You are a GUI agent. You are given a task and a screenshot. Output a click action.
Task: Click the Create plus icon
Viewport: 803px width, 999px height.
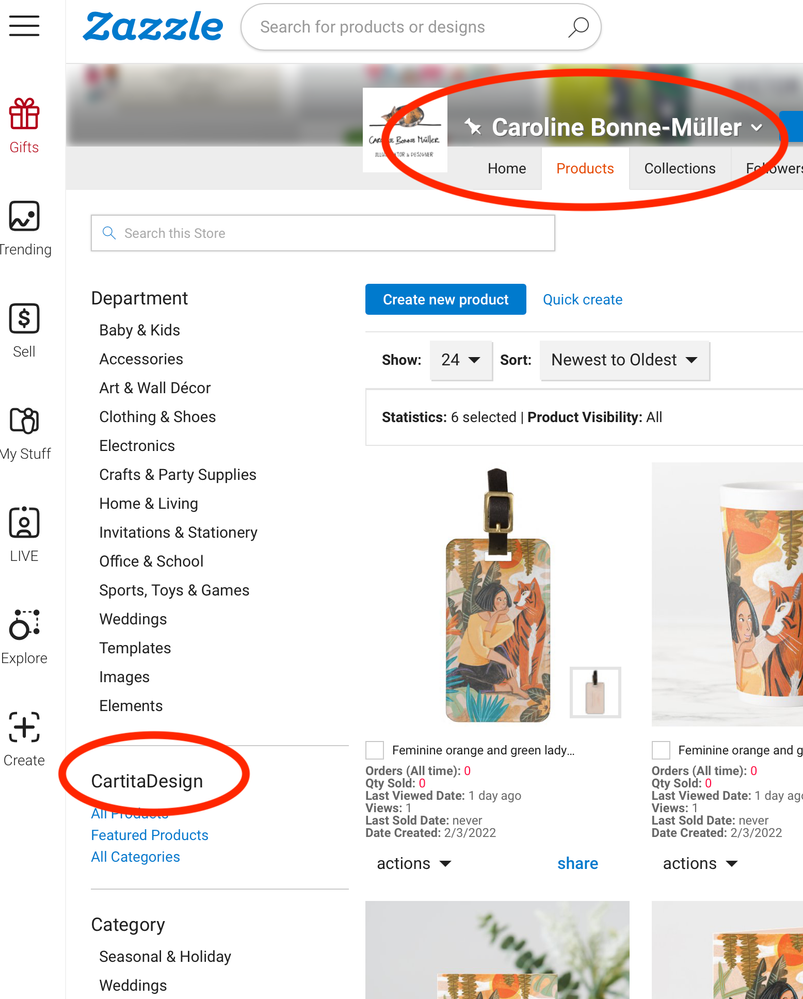click(x=24, y=727)
